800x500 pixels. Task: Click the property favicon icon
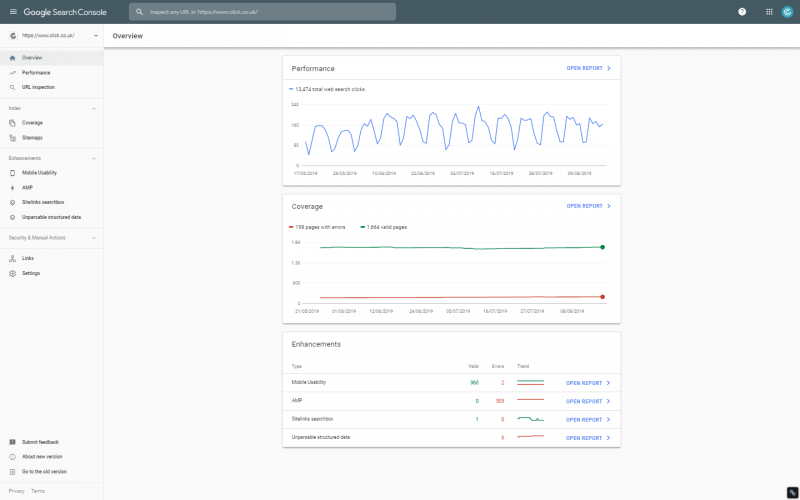point(13,36)
